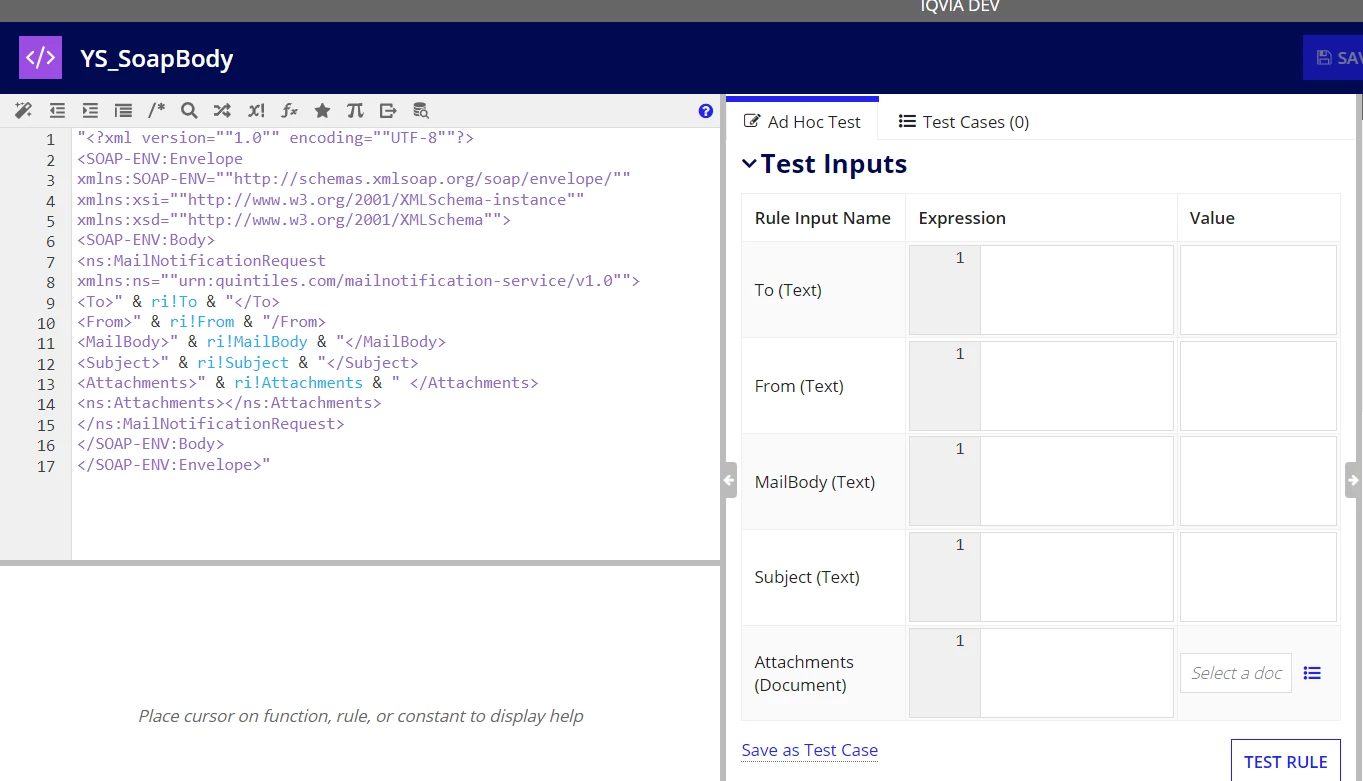The width and height of the screenshot is (1363, 781).
Task: Click the <SOAP-ENV:Body> text on line 6
Action: [x=146, y=240]
